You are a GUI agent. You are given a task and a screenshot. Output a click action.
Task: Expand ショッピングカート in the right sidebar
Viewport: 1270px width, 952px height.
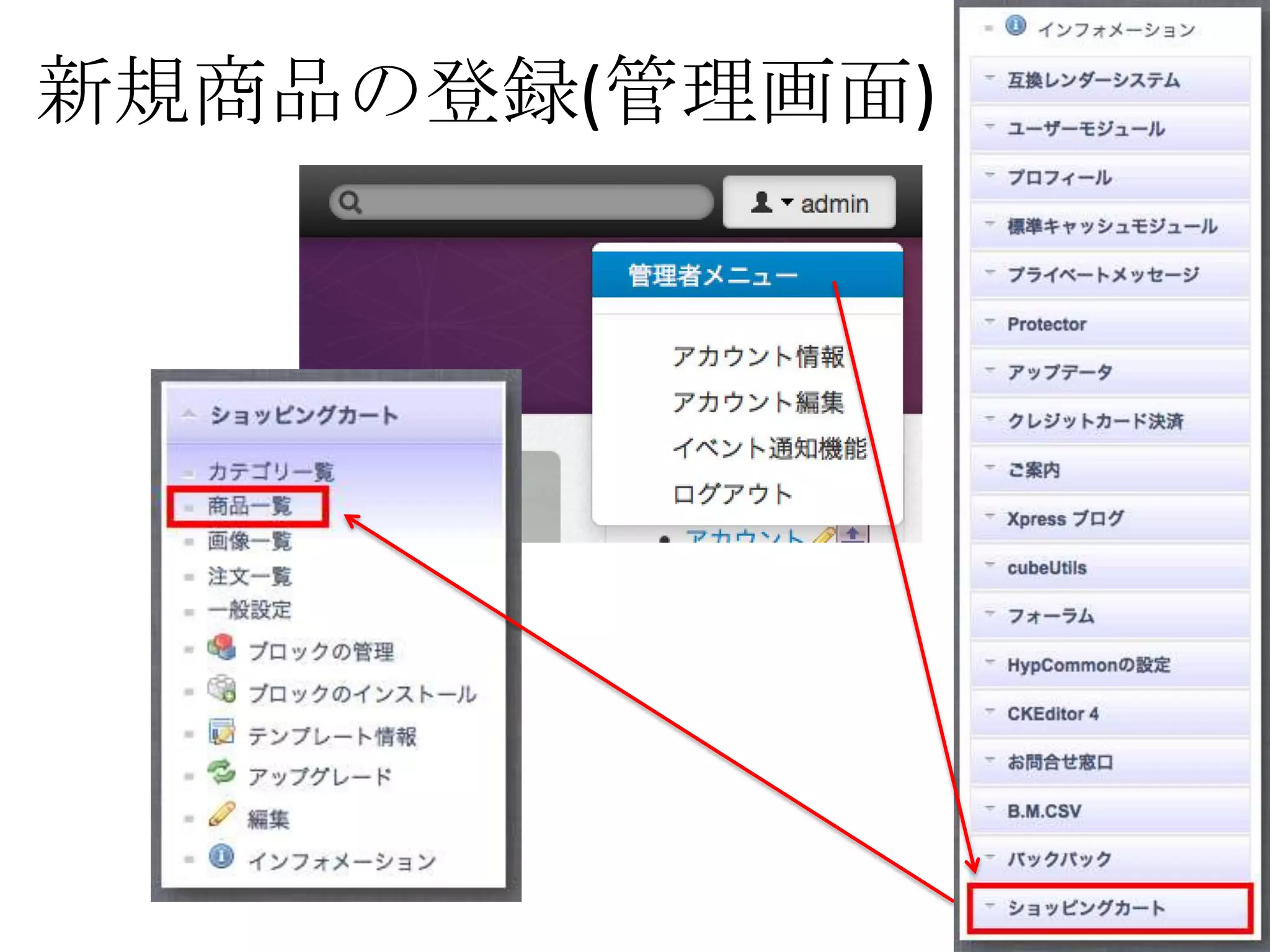point(1110,908)
